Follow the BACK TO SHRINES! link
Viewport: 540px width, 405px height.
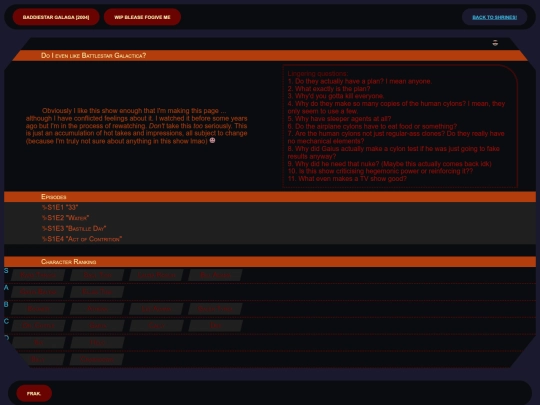[x=494, y=17]
